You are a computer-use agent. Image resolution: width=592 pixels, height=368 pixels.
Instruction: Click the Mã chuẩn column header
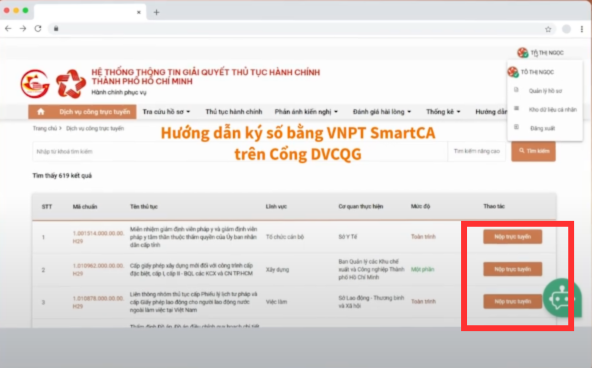click(x=85, y=206)
